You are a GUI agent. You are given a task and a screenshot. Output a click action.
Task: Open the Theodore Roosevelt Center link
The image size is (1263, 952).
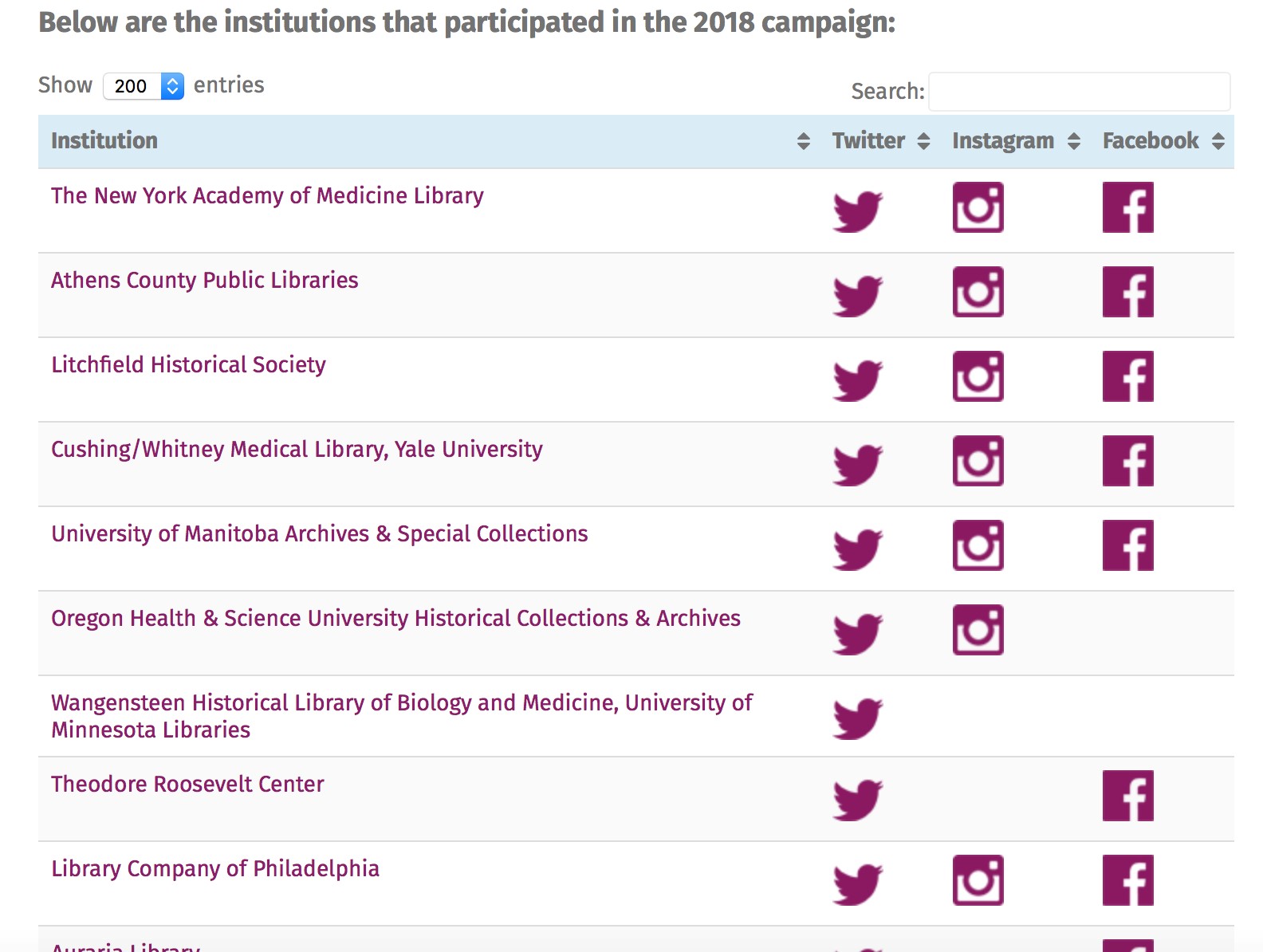[x=187, y=785]
